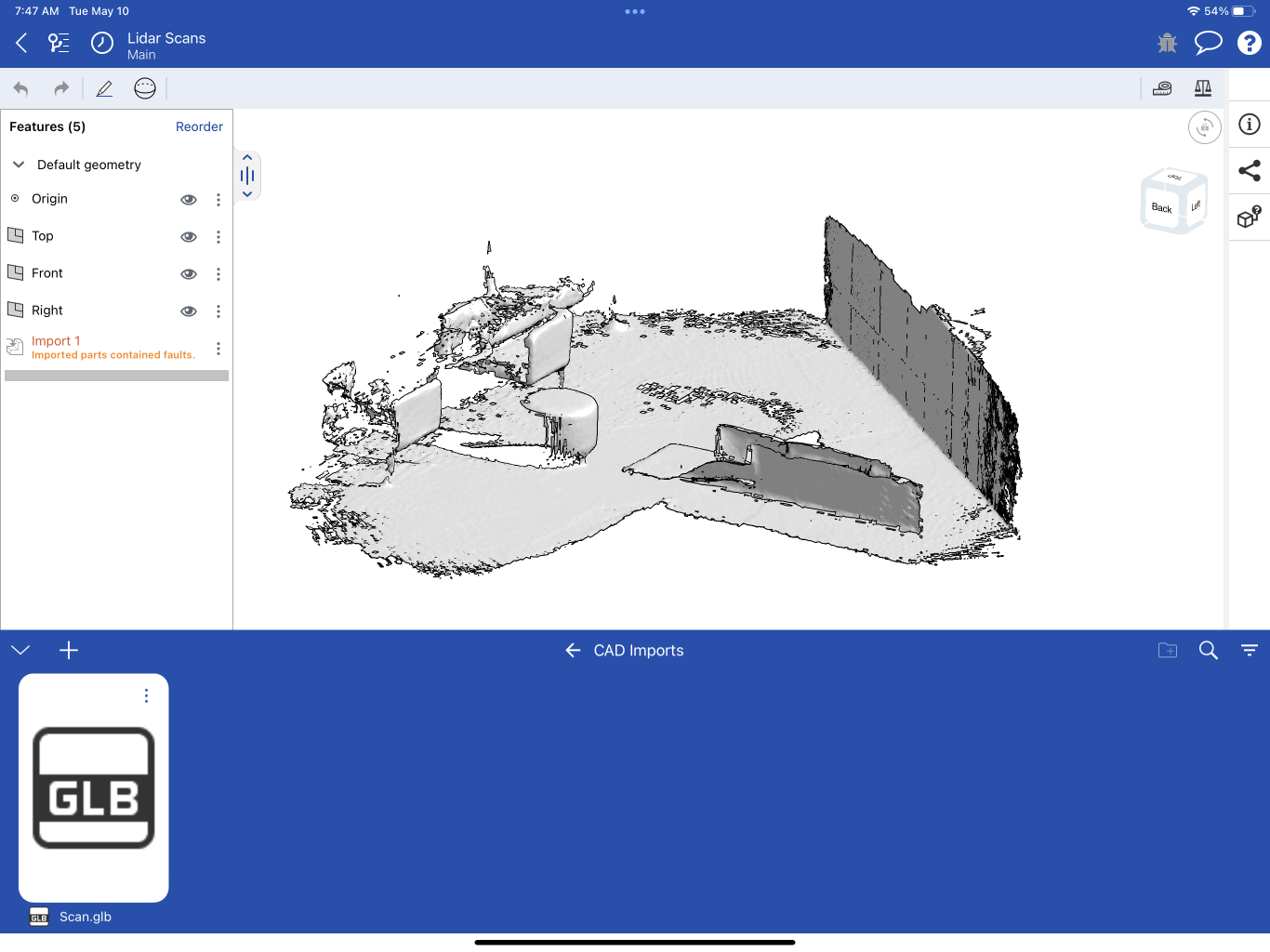
Task: Hide the Front plane
Action: click(189, 274)
